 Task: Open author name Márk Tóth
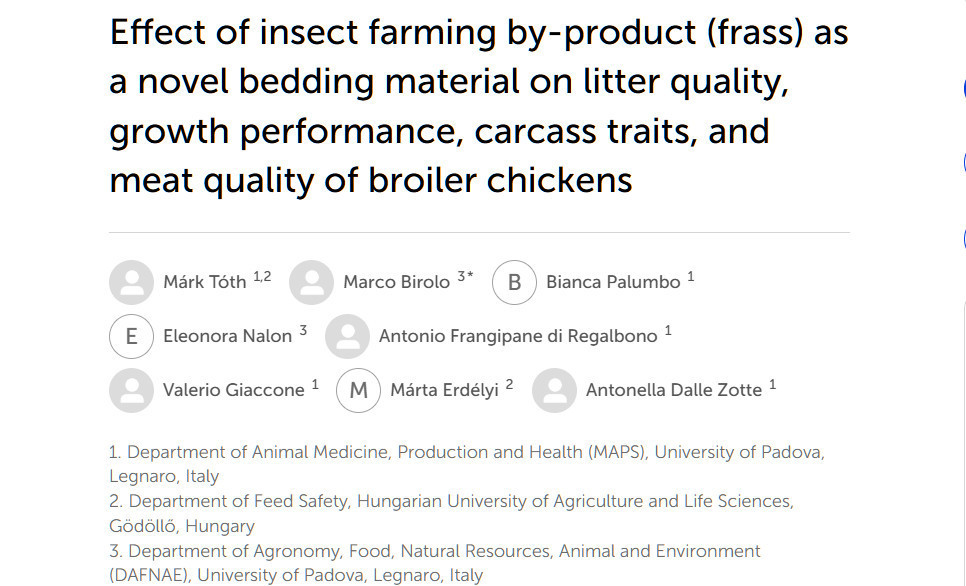205,282
